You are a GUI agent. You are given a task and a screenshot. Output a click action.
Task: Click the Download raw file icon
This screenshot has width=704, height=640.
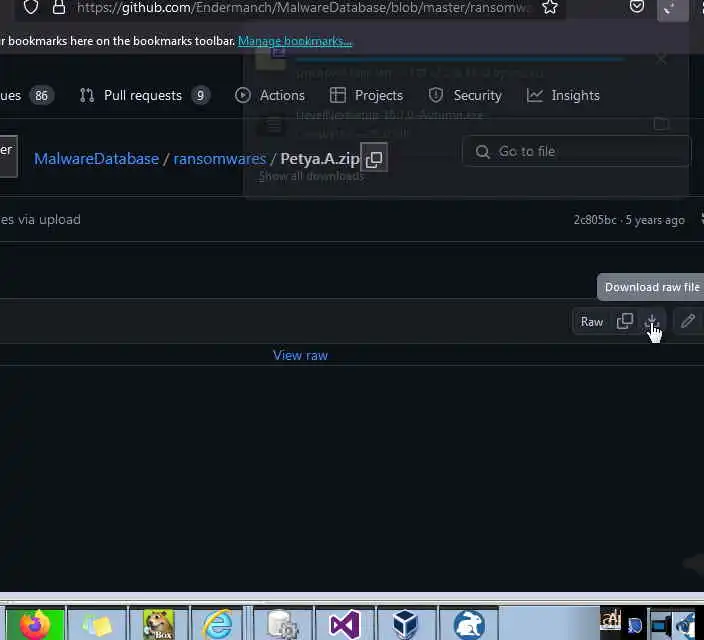coord(651,321)
